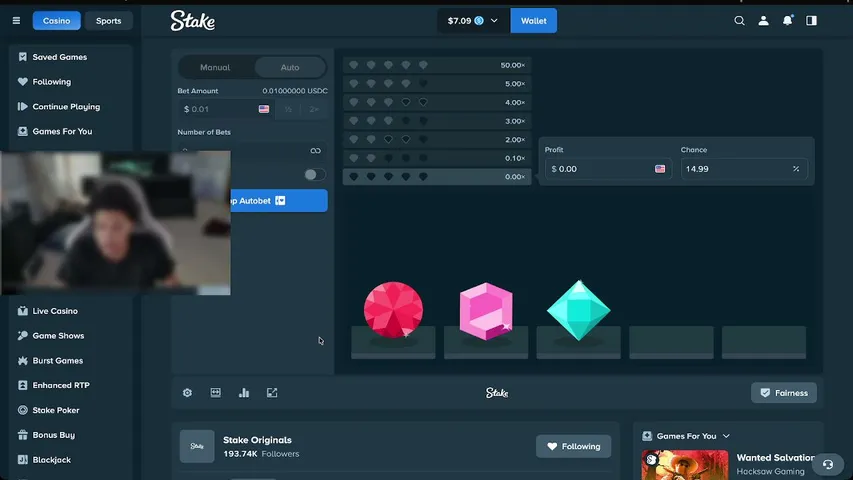Screen dimensions: 853x480
Task: Click the Bet Amount input field
Action: click(225, 109)
